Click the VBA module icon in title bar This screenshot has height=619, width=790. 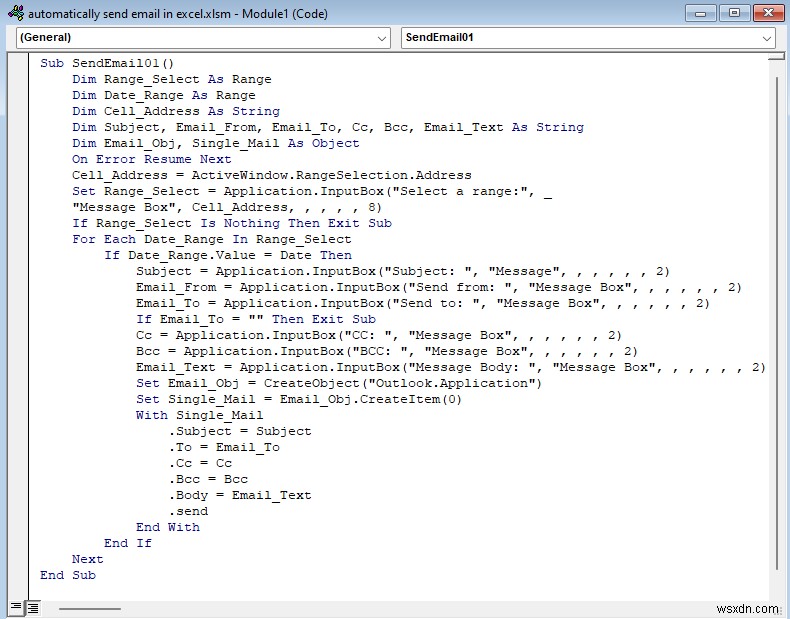pyautogui.click(x=16, y=14)
